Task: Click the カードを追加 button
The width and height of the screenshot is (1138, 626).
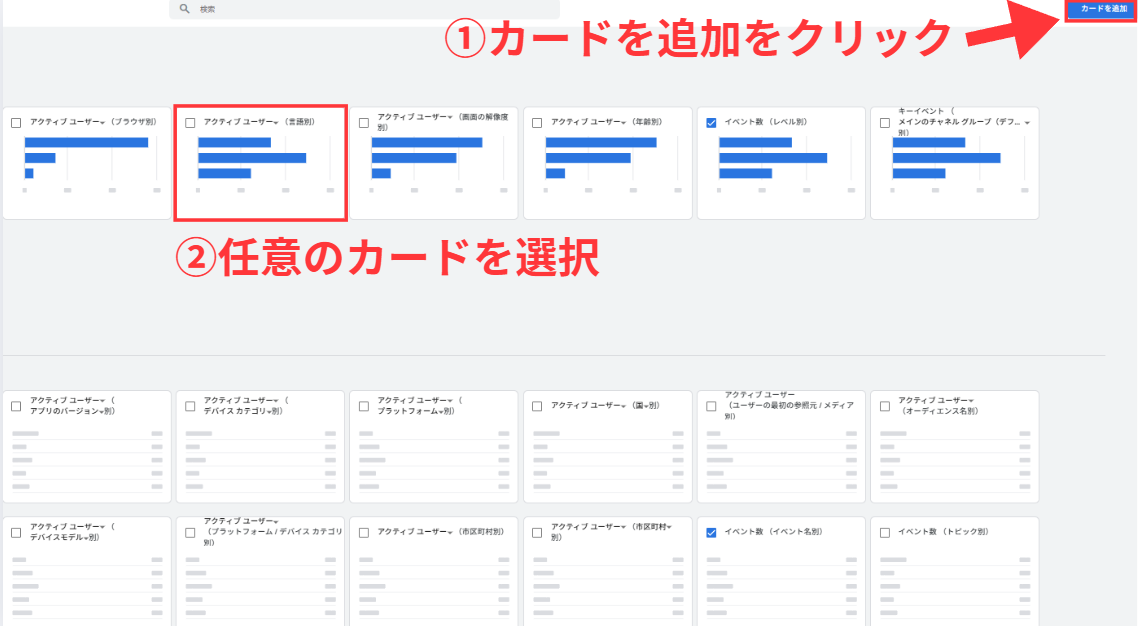Action: pos(1103,9)
